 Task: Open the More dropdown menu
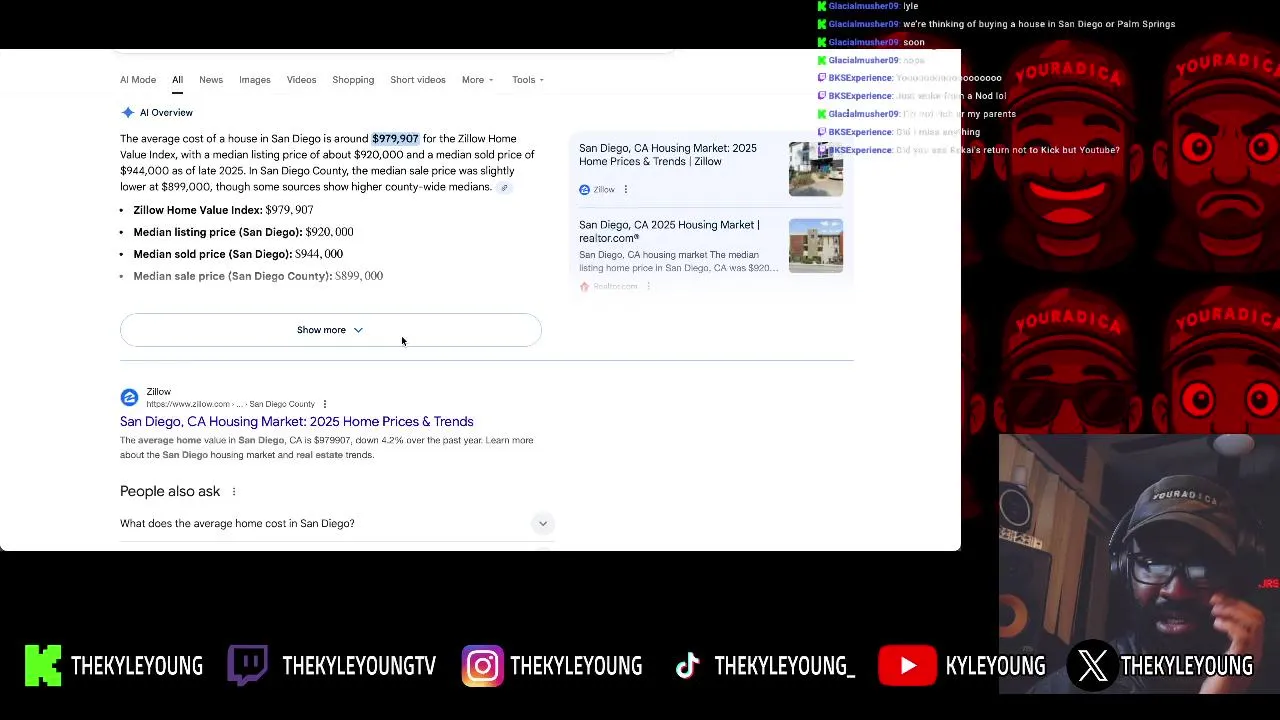tap(478, 80)
